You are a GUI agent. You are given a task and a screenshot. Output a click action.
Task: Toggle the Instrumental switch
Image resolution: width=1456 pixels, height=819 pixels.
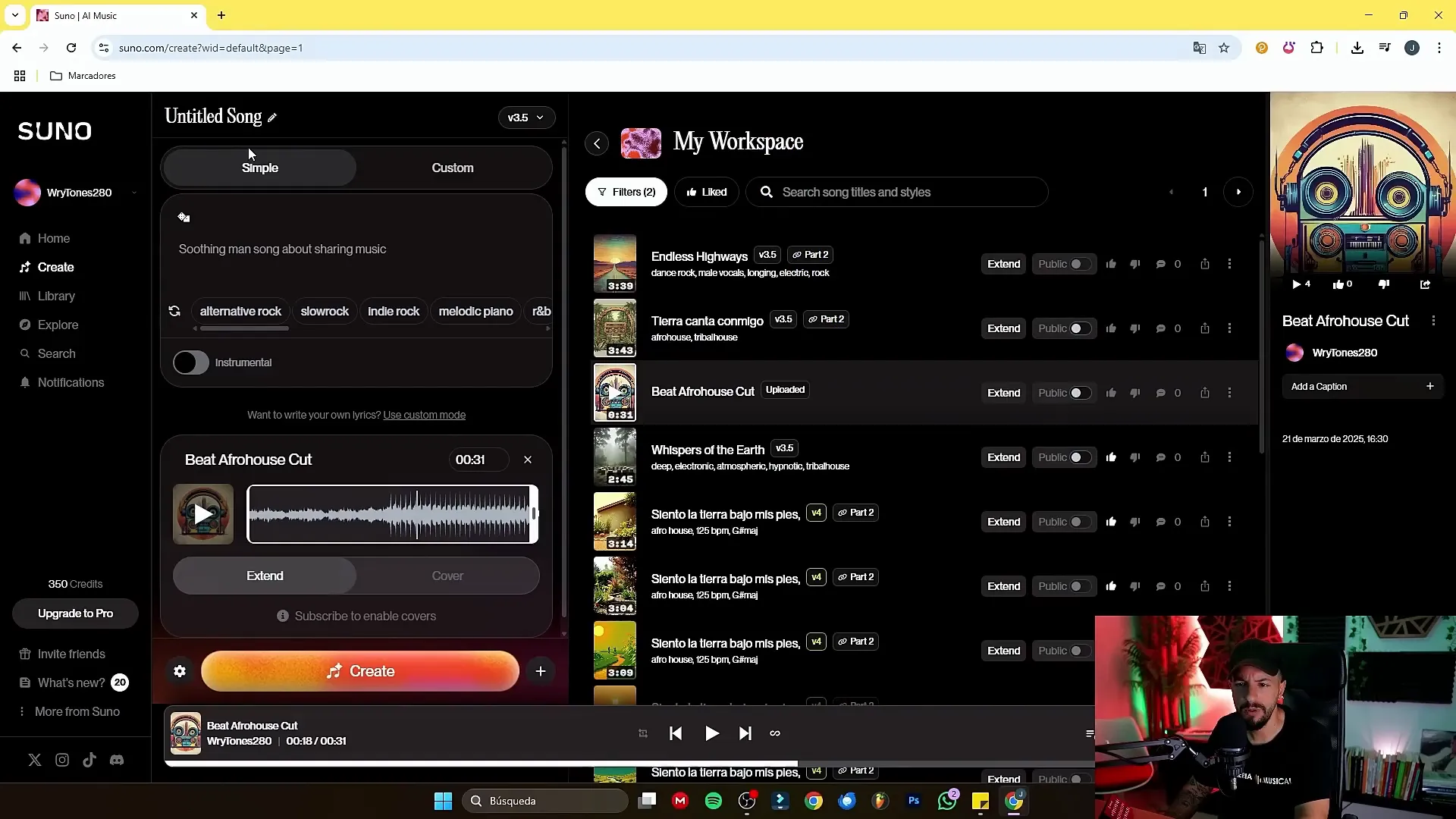pos(190,362)
